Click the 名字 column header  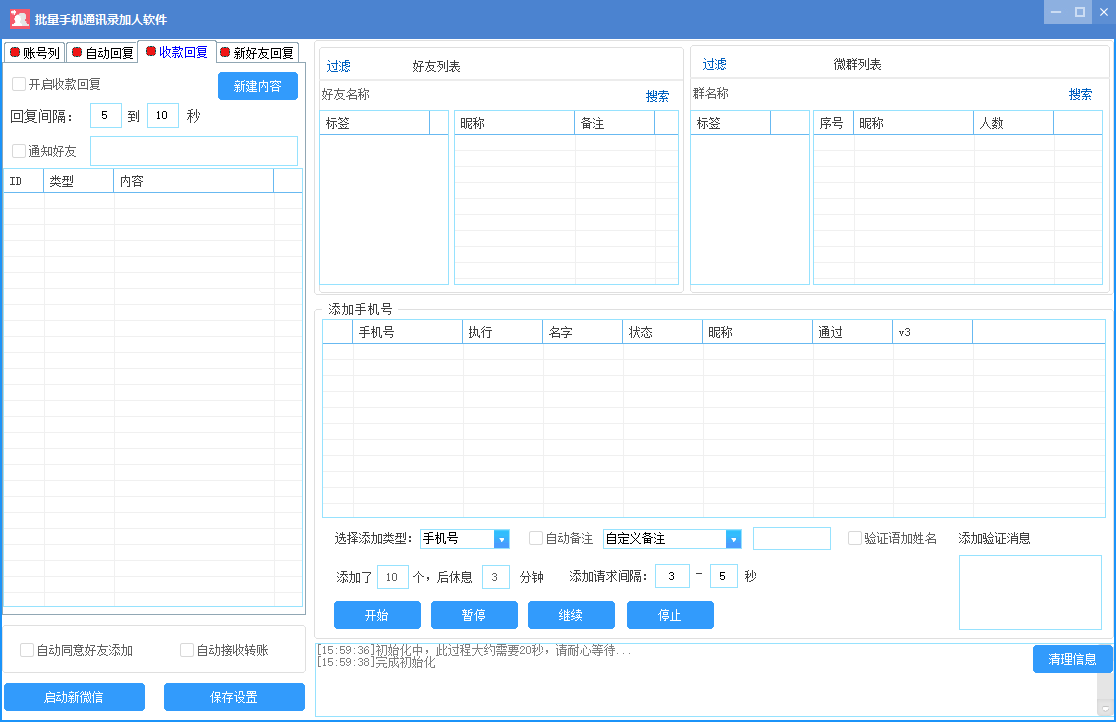pyautogui.click(x=582, y=332)
